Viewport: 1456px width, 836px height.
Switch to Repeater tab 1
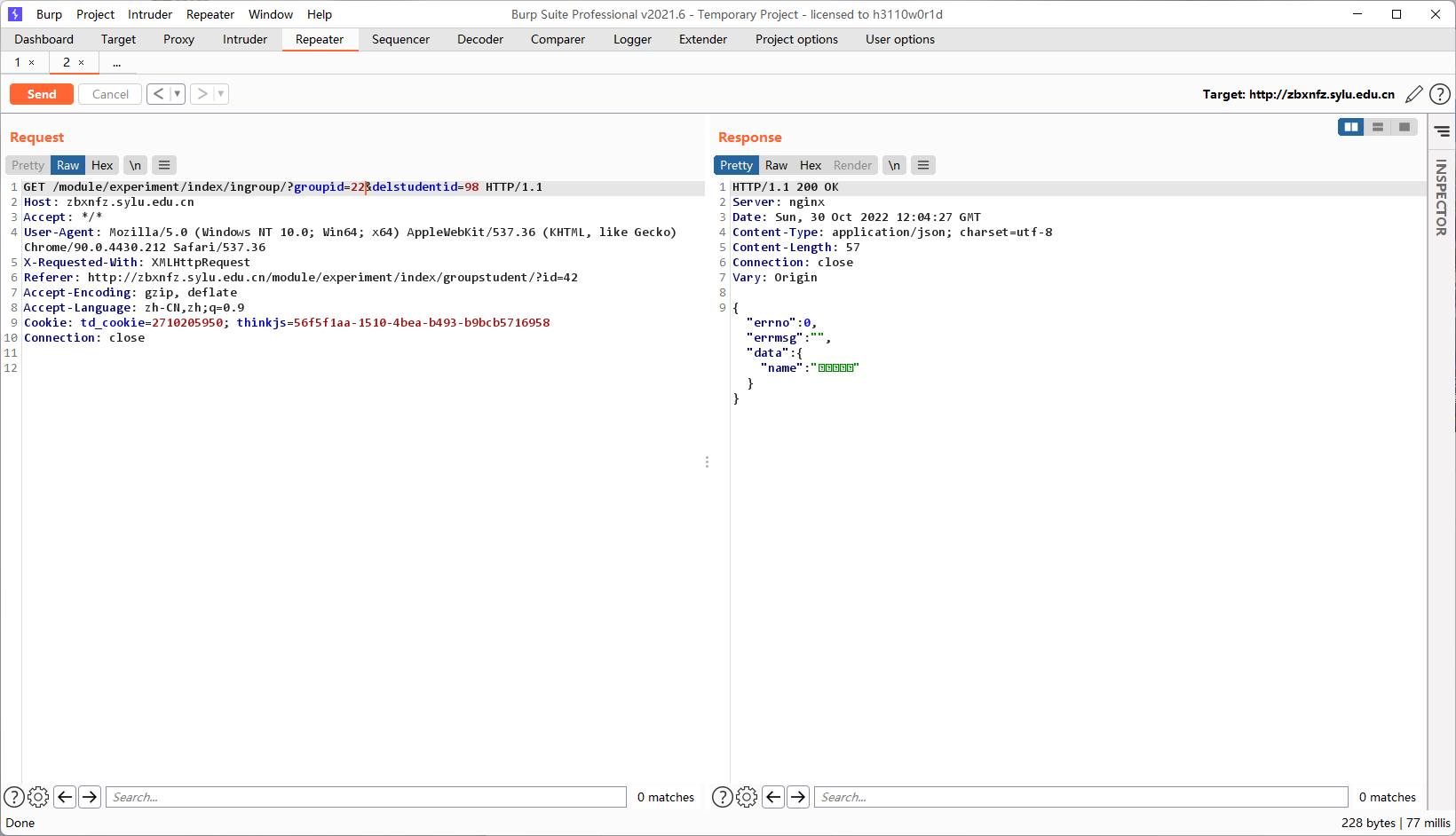pyautogui.click(x=17, y=62)
